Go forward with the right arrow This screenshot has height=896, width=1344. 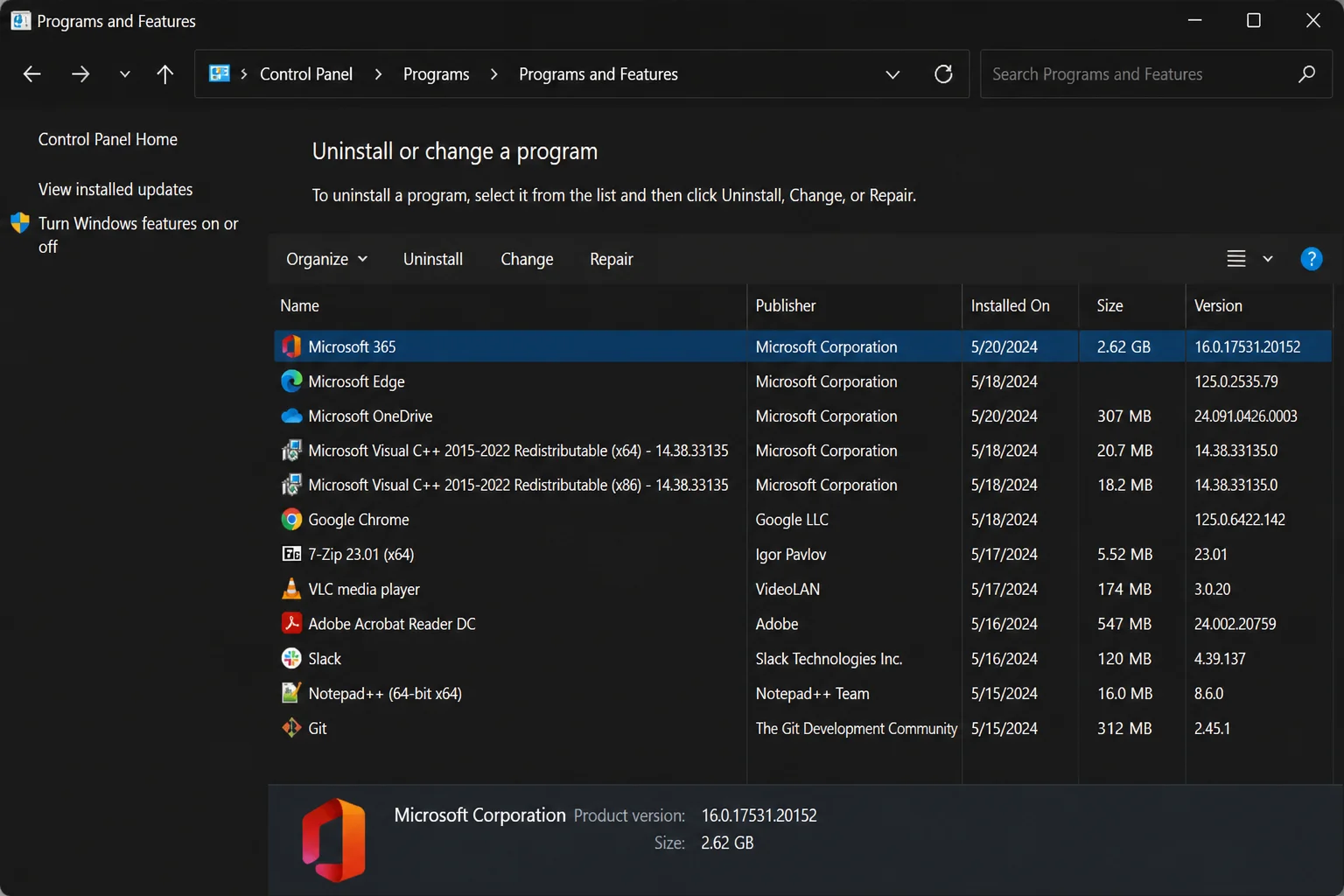coord(80,74)
